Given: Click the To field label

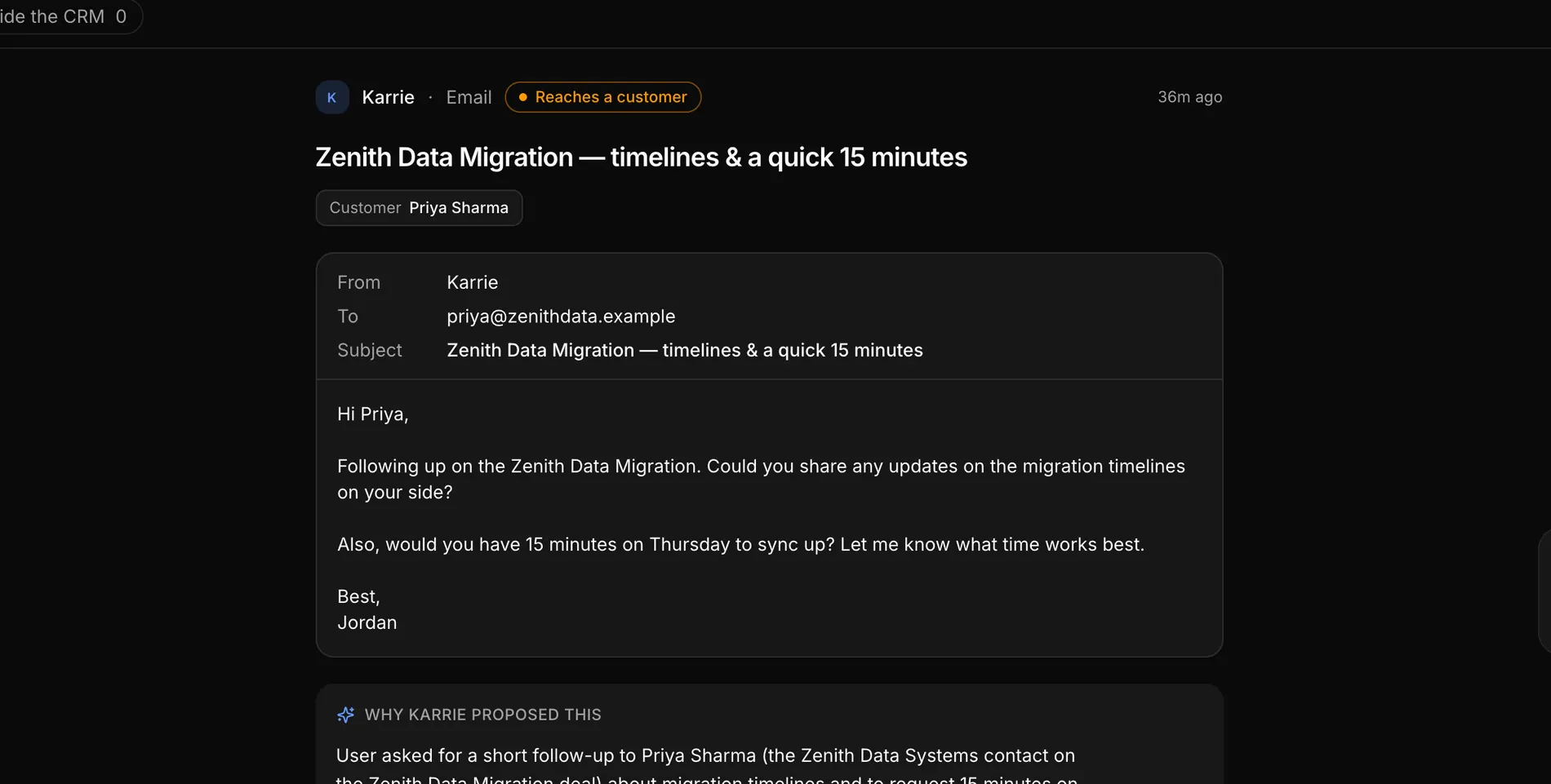Looking at the screenshot, I should 348,317.
